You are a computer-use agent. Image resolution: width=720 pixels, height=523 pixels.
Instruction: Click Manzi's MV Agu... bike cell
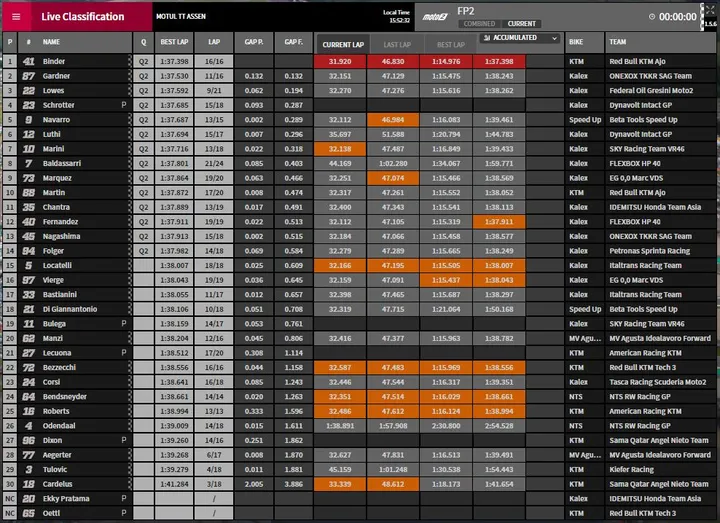[x=585, y=338]
